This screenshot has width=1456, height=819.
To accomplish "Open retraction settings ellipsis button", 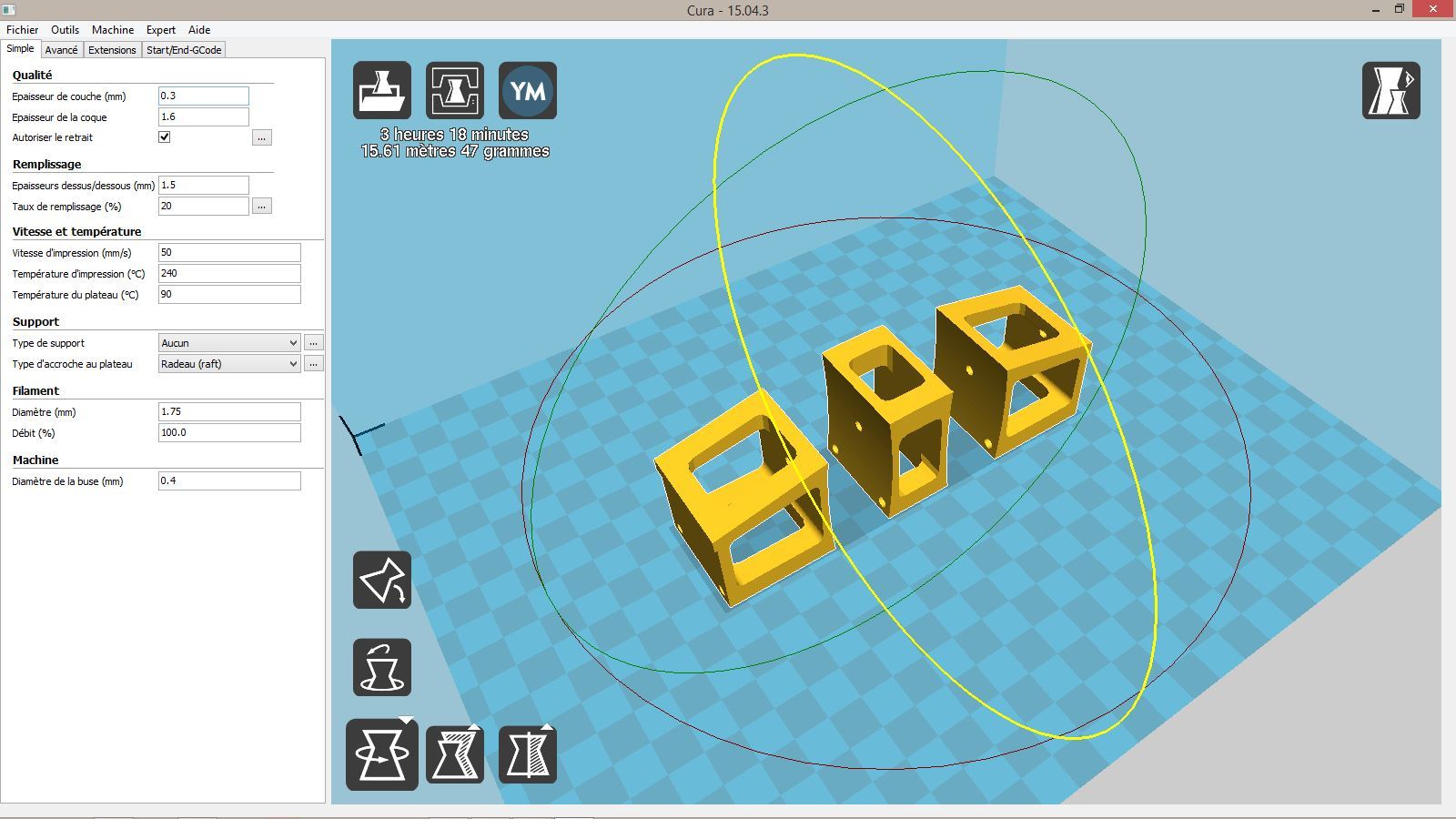I will pyautogui.click(x=262, y=137).
